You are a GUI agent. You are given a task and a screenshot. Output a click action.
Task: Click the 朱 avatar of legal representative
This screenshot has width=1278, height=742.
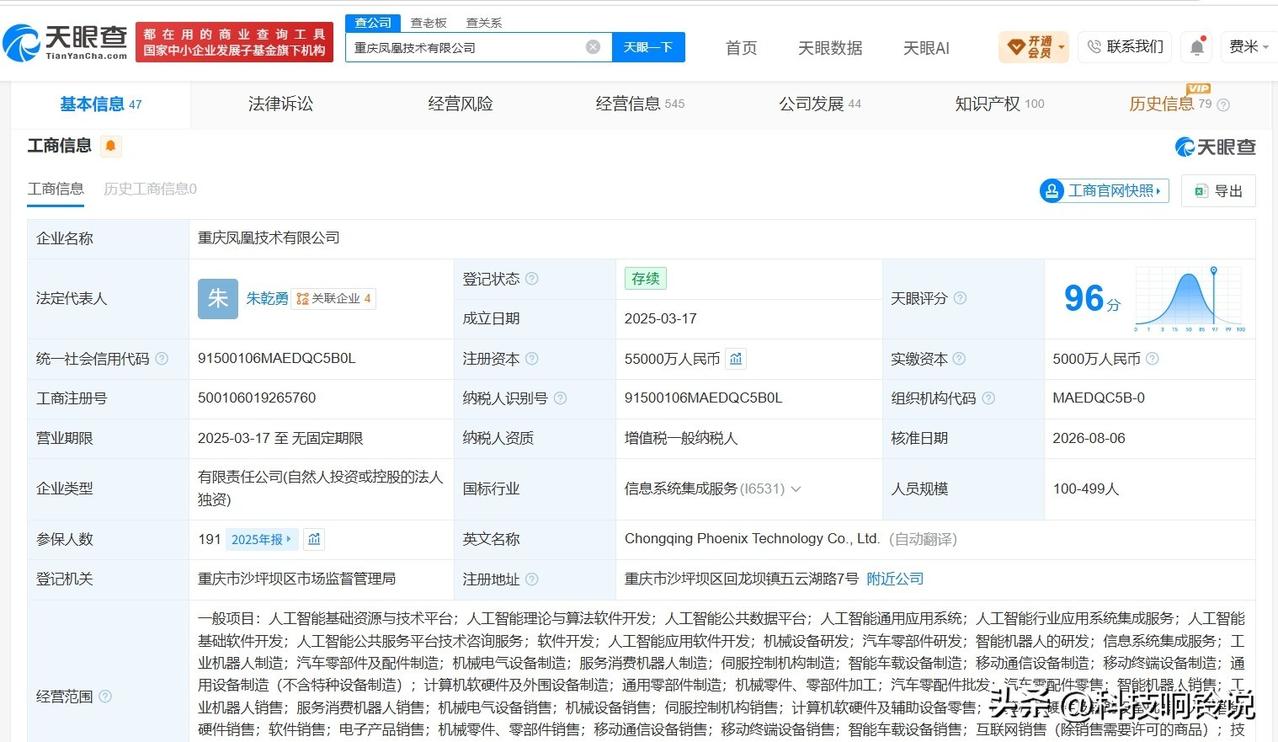pyautogui.click(x=218, y=298)
